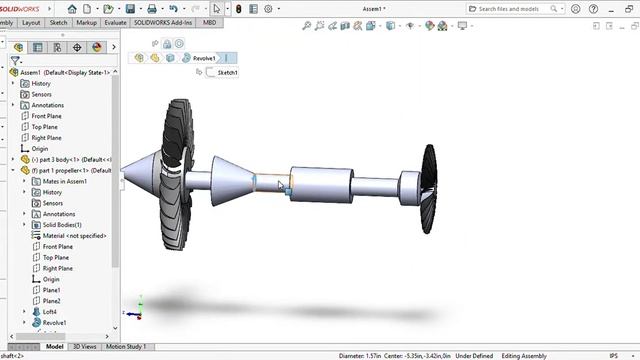Switch to the MBD tab
The image size is (640, 360).
(x=209, y=23)
